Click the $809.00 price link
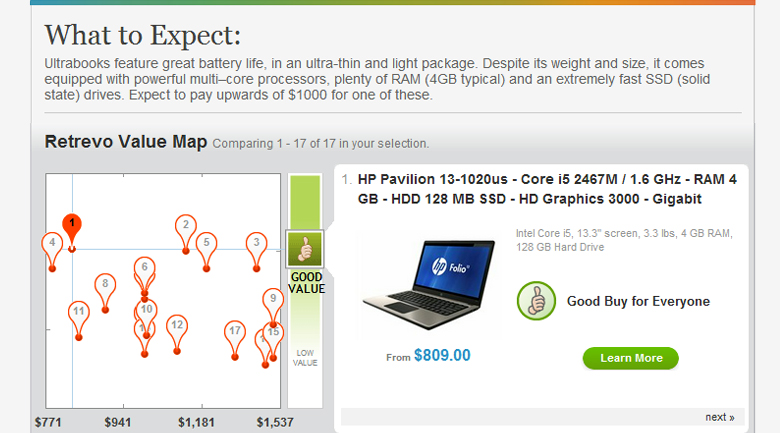The height and width of the screenshot is (433, 780). pyautogui.click(x=441, y=355)
